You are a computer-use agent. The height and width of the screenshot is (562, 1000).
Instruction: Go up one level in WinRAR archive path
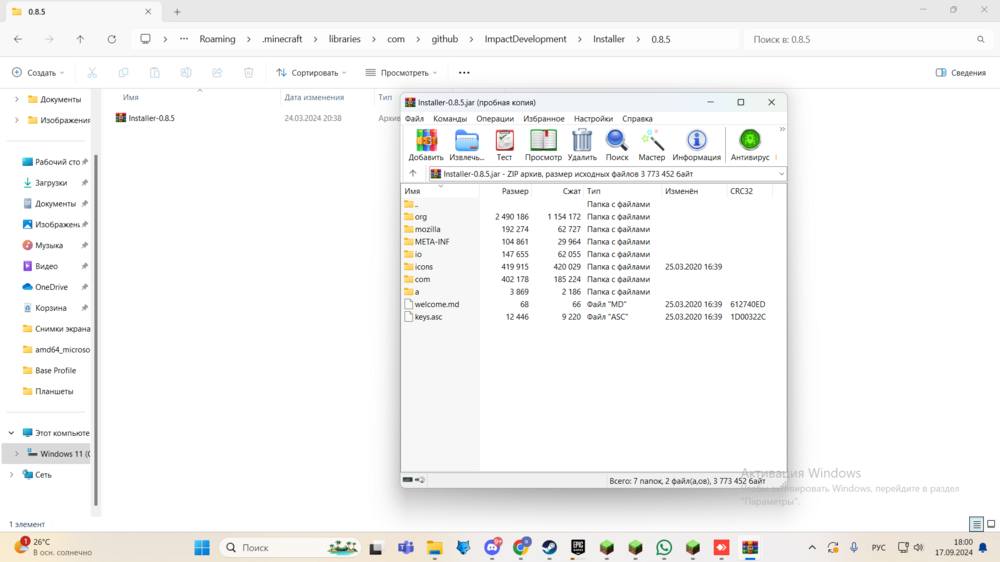tap(413, 174)
